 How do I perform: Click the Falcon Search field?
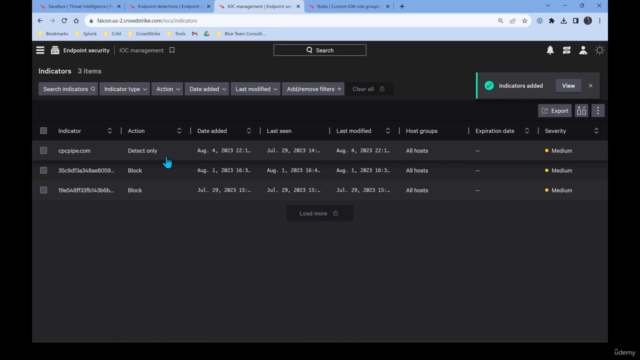(x=320, y=50)
